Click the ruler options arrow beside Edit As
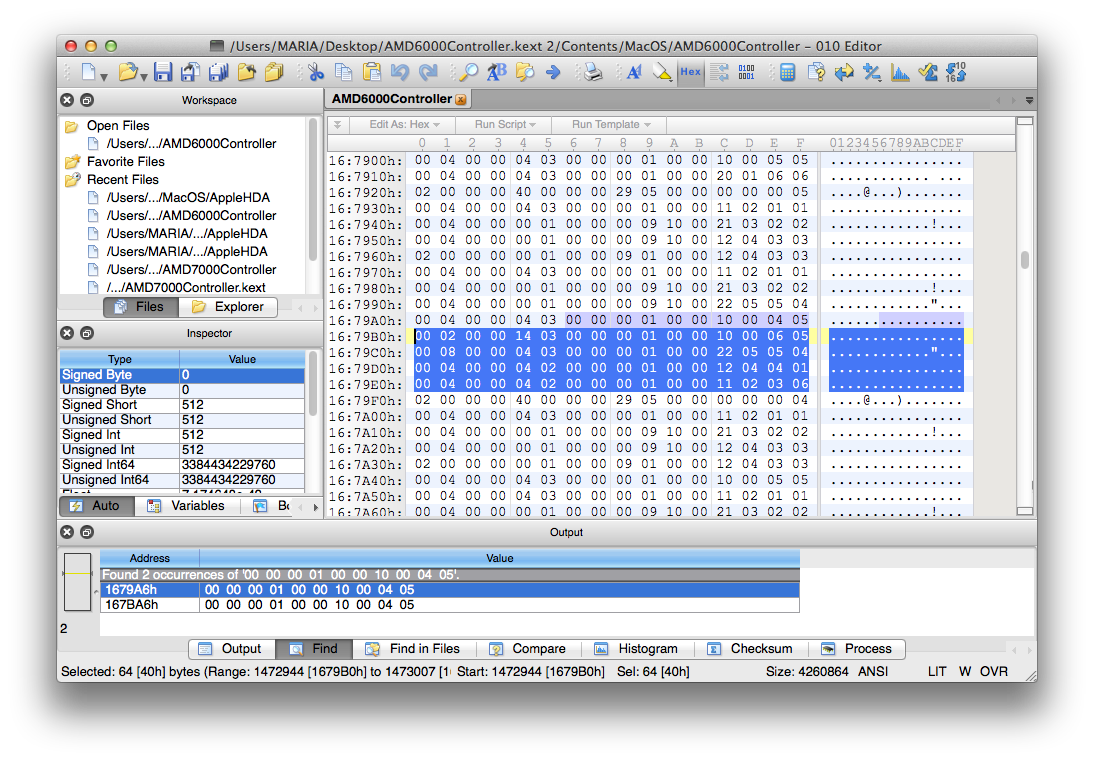Screen dimensions: 1094x761 [337, 124]
